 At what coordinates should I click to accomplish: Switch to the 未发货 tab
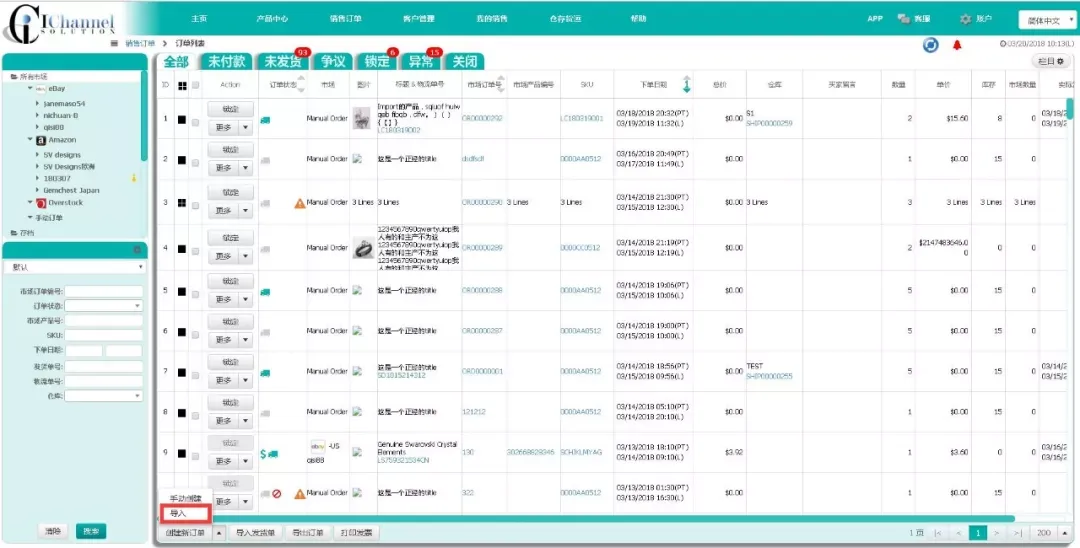coord(282,61)
